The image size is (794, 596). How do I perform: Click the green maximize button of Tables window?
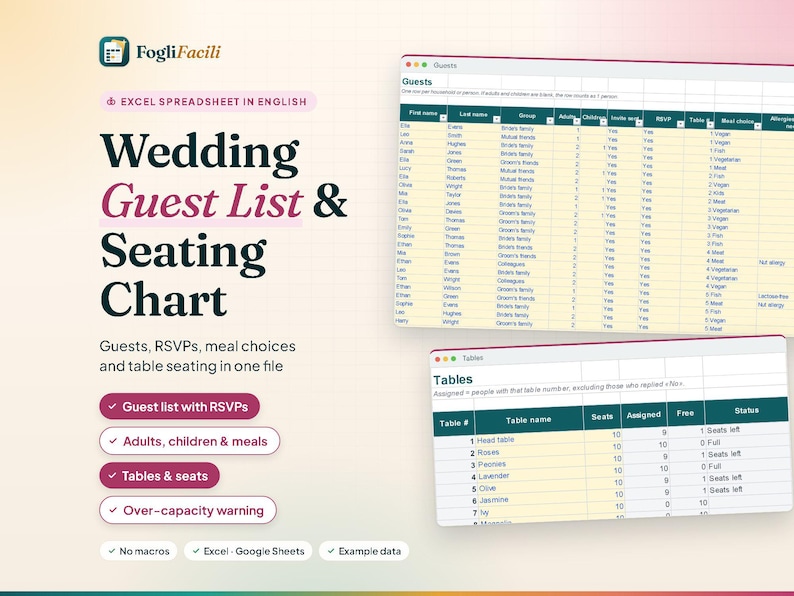pos(453,359)
